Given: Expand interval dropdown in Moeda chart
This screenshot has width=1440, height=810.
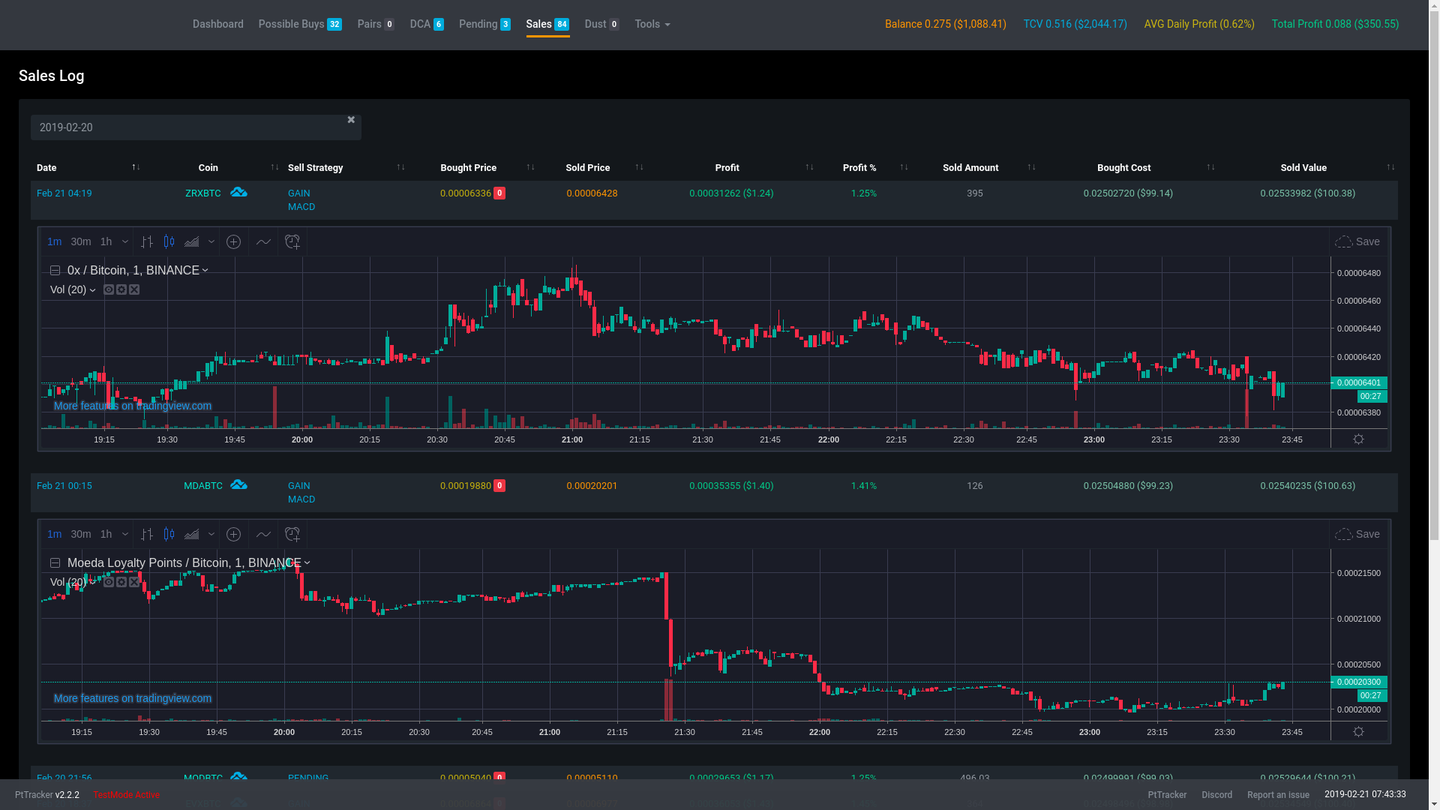Looking at the screenshot, I should 125,534.
